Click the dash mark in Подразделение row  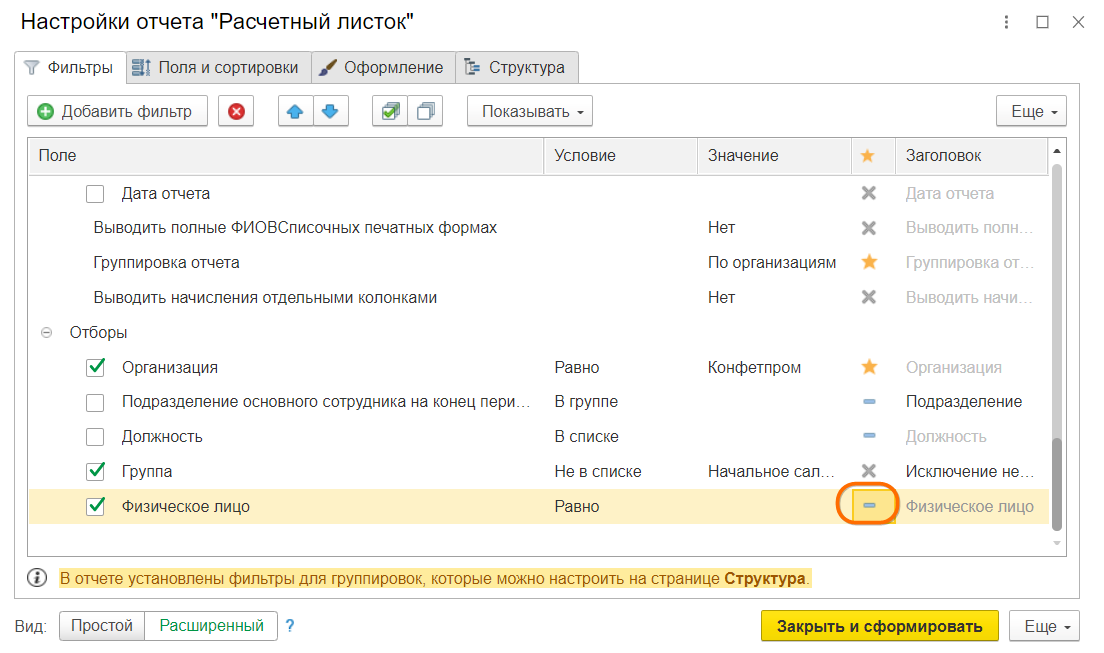coord(869,402)
